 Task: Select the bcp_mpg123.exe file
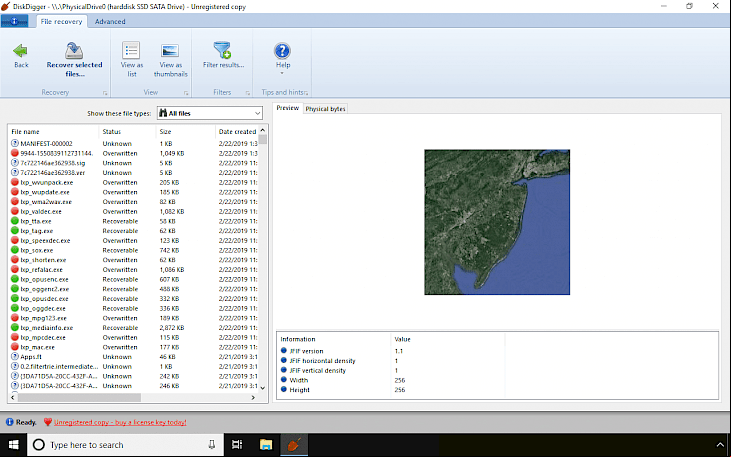click(x=43, y=318)
